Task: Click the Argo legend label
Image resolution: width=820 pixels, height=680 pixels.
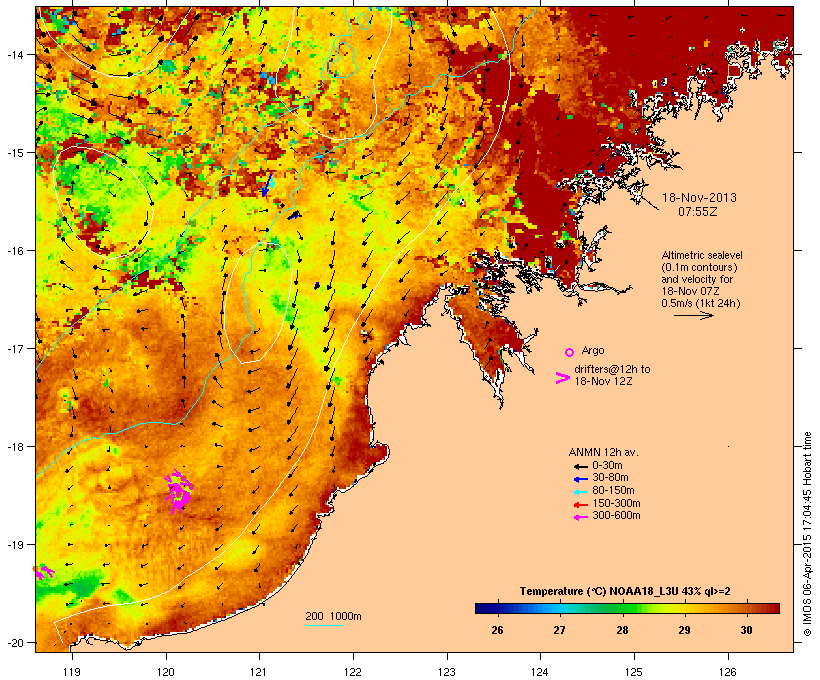Action: click(x=593, y=350)
